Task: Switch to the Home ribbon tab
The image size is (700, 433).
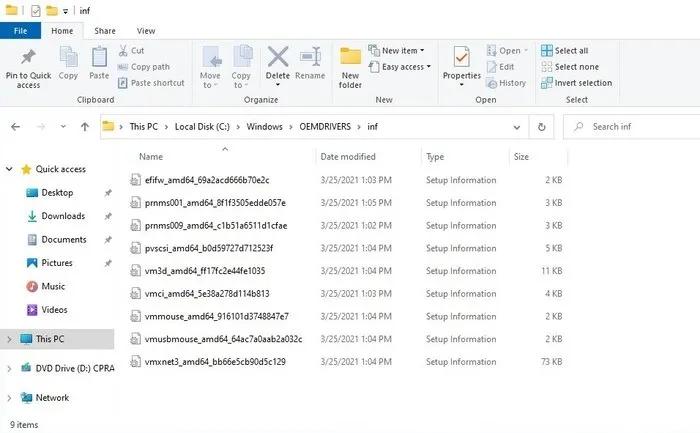Action: pyautogui.click(x=62, y=31)
